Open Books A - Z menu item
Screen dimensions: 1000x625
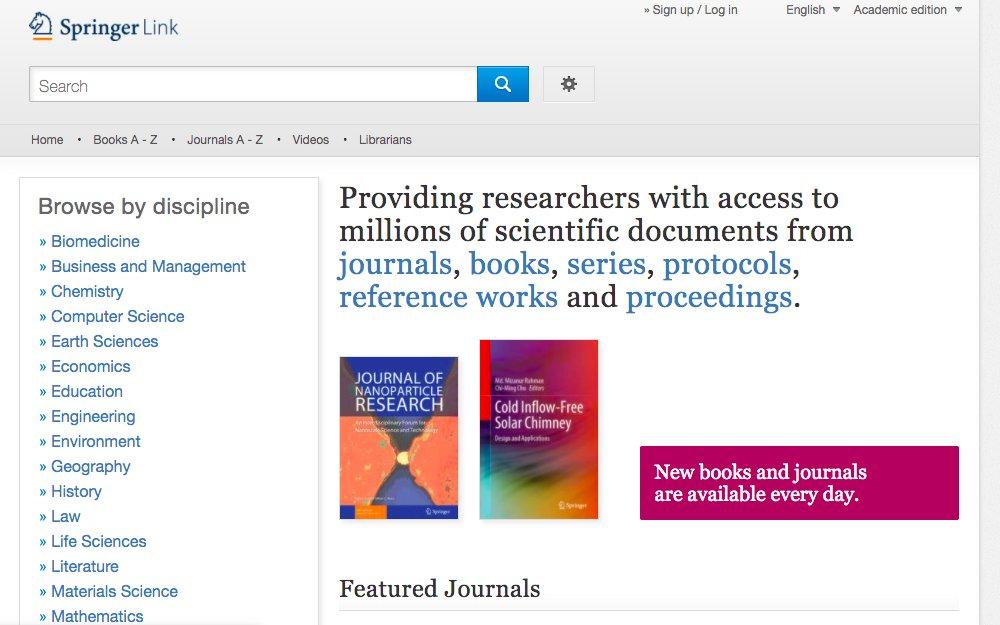[x=125, y=140]
